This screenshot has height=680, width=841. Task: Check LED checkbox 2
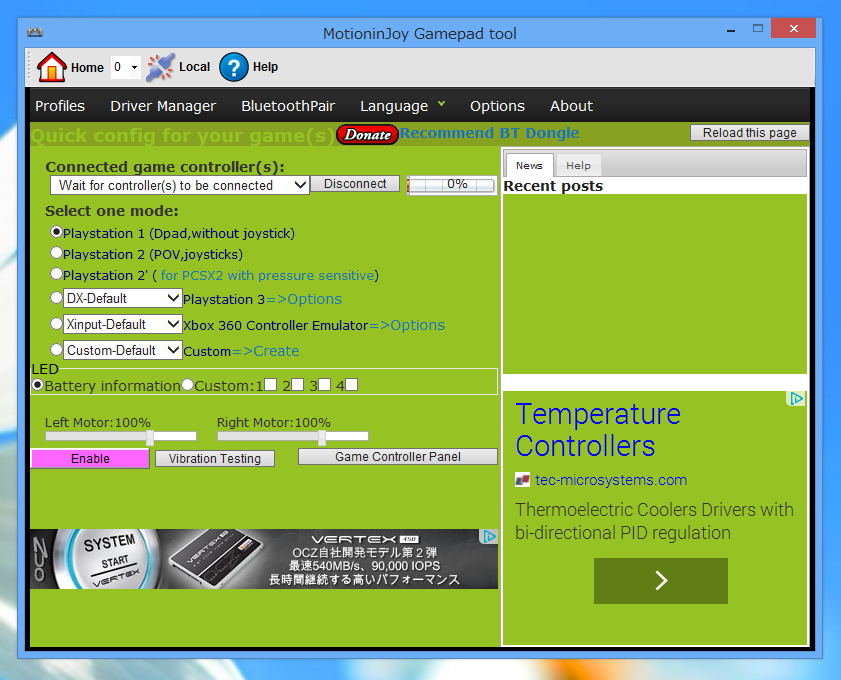(298, 385)
